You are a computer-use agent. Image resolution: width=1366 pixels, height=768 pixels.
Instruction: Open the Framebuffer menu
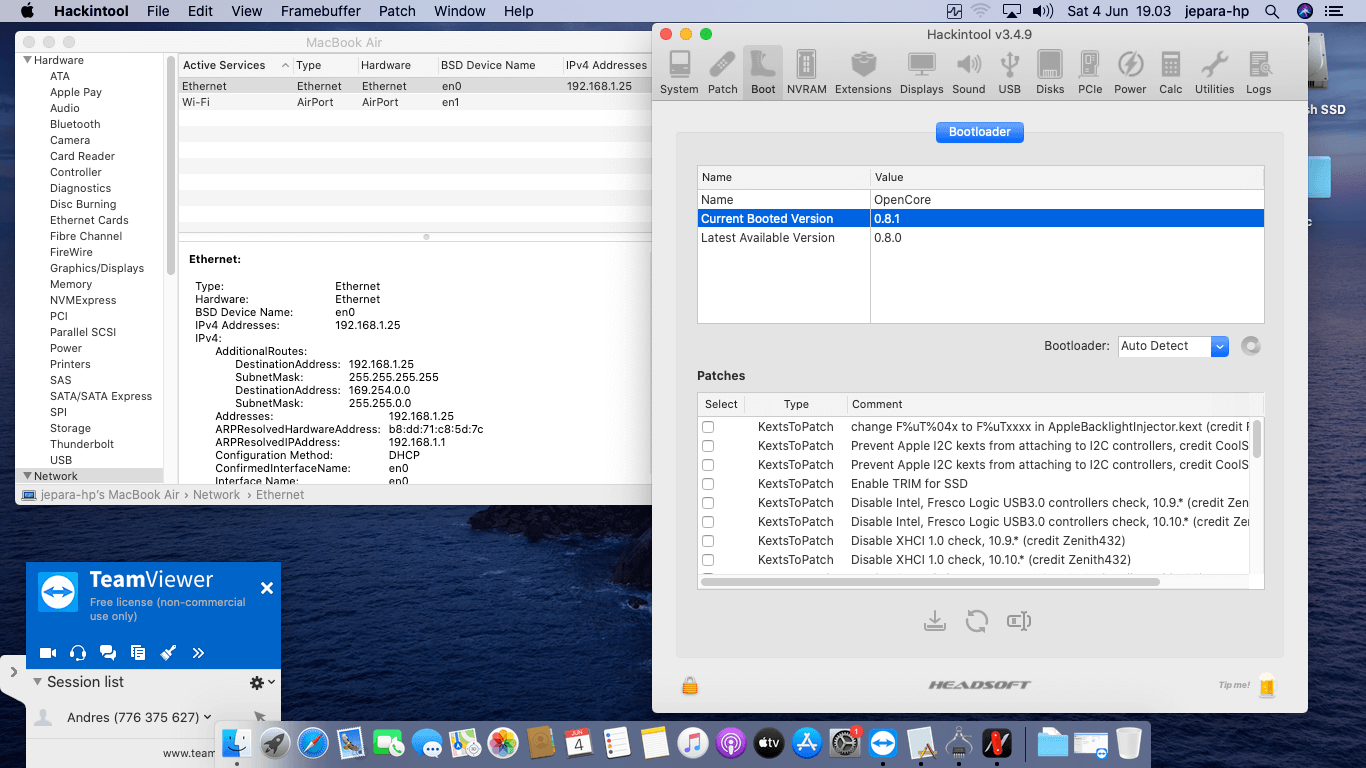pyautogui.click(x=319, y=11)
